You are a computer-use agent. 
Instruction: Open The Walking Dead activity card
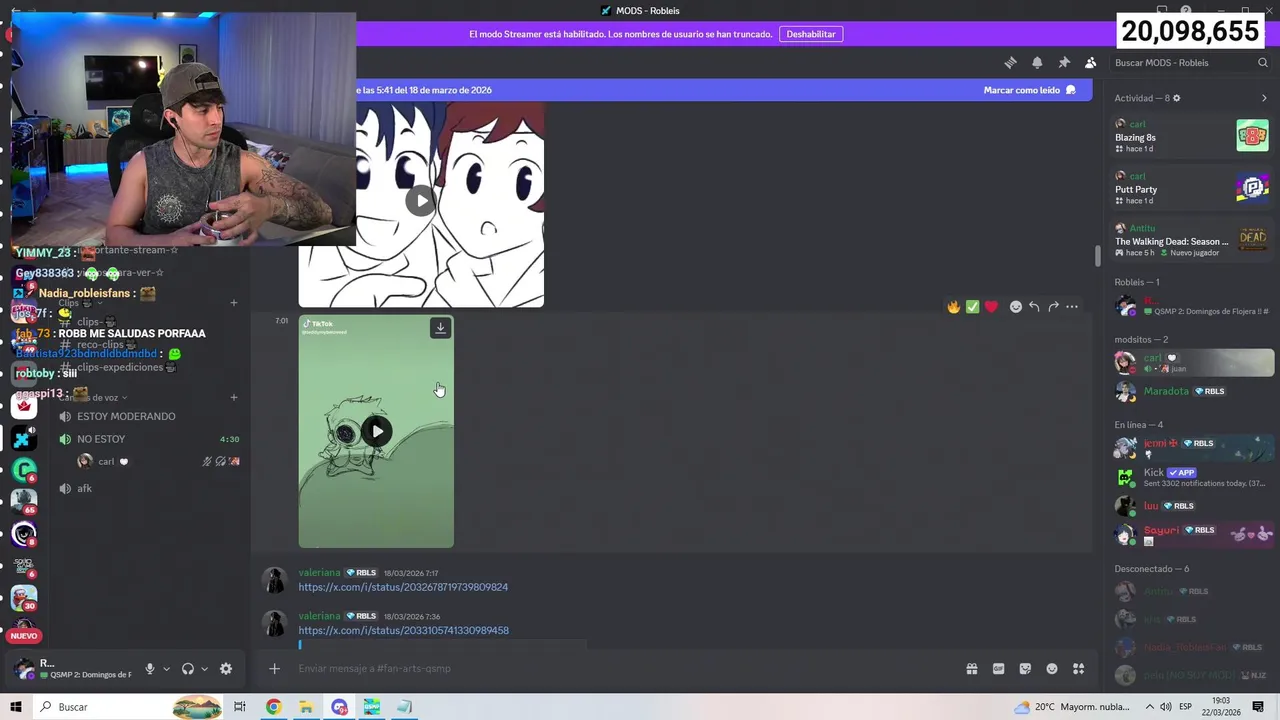(1192, 240)
